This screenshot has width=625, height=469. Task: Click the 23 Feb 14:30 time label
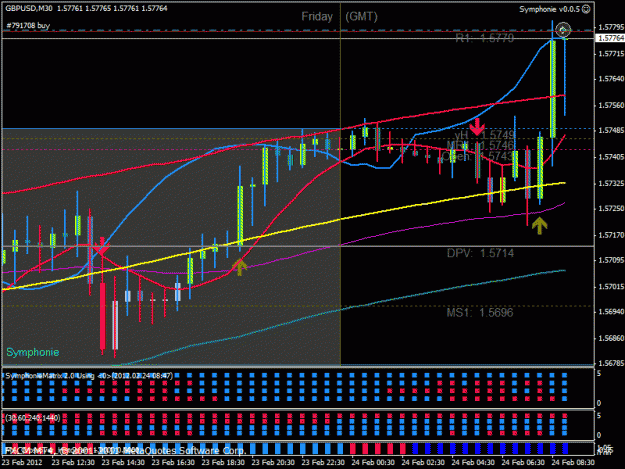click(123, 463)
